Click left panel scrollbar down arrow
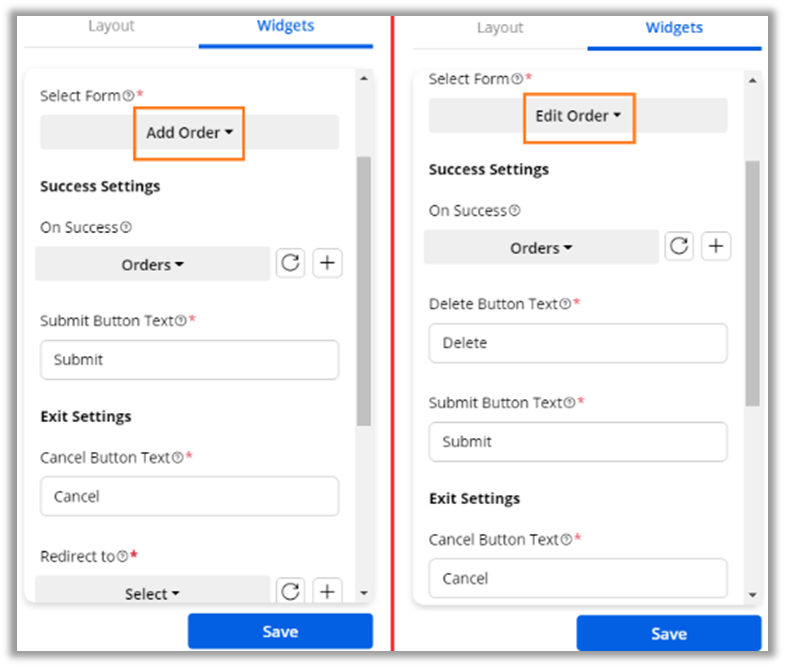This screenshot has width=785, height=667. point(364,593)
